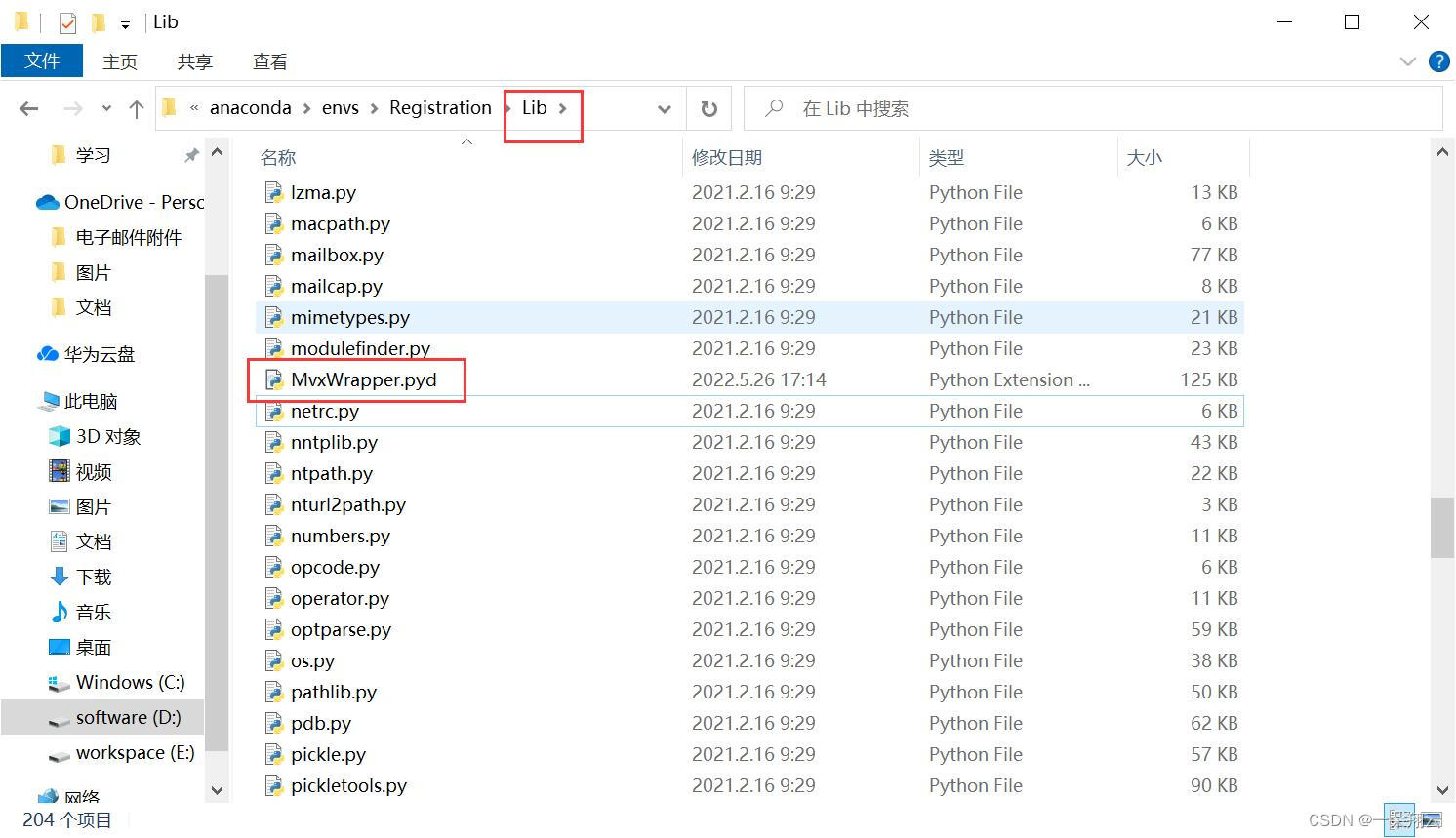Open the 文件 menu tab
1456x838 pixels.
[42, 61]
